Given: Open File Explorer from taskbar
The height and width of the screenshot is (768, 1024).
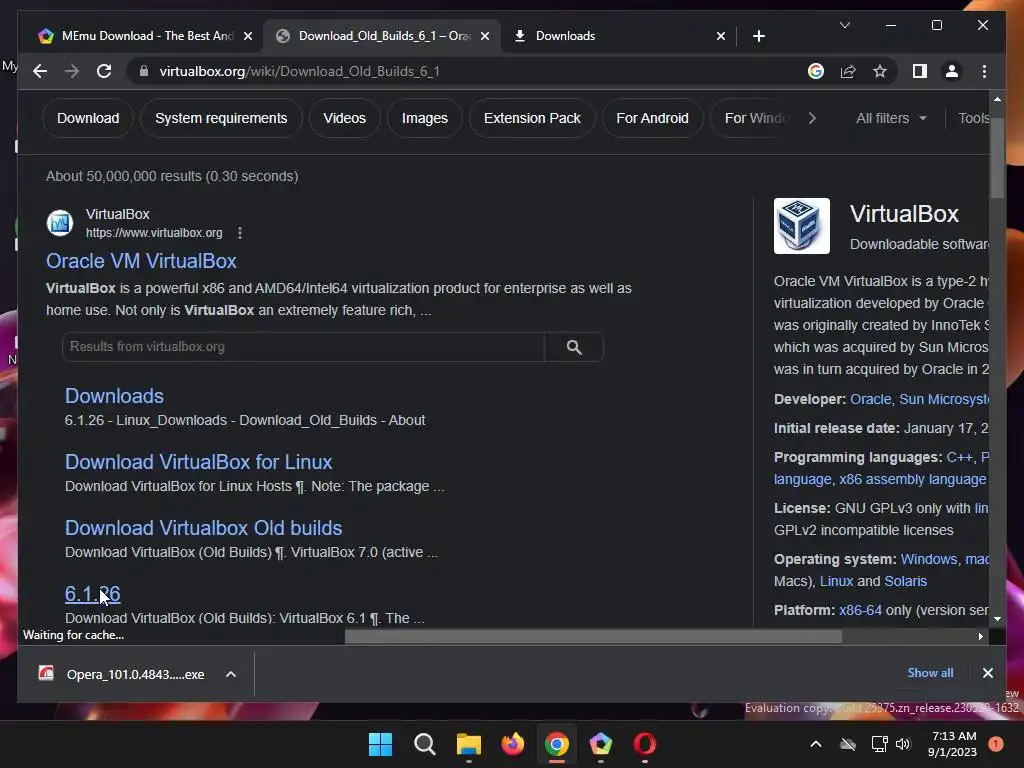Looking at the screenshot, I should [469, 744].
